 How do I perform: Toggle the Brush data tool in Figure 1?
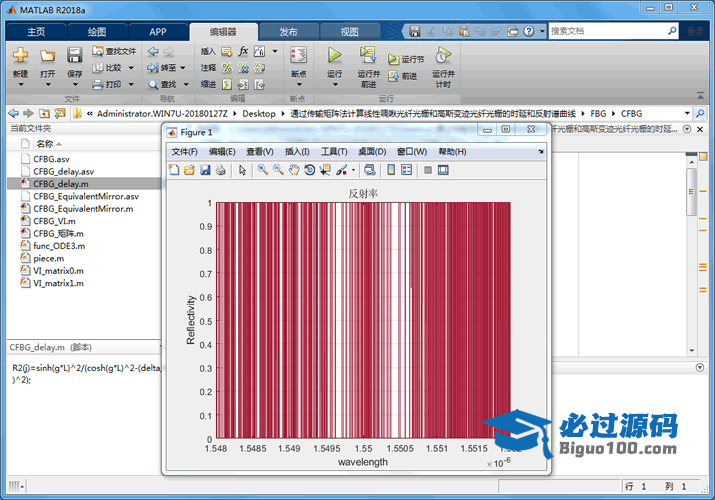point(342,170)
